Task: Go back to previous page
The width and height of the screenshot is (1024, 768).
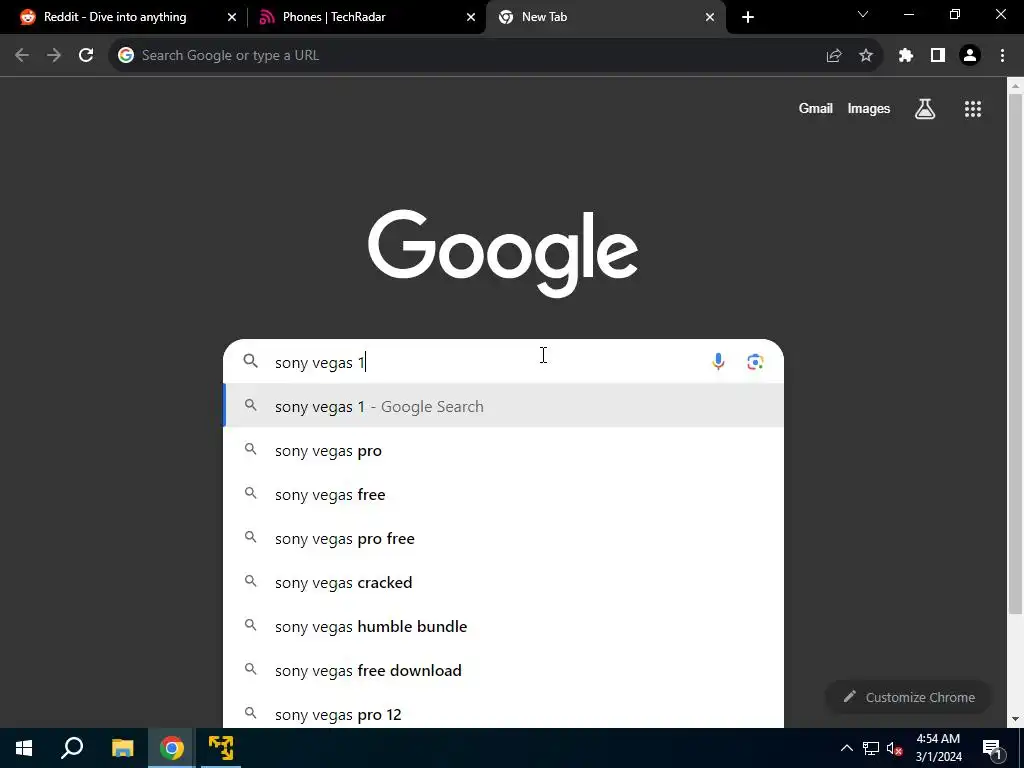Action: click(22, 56)
